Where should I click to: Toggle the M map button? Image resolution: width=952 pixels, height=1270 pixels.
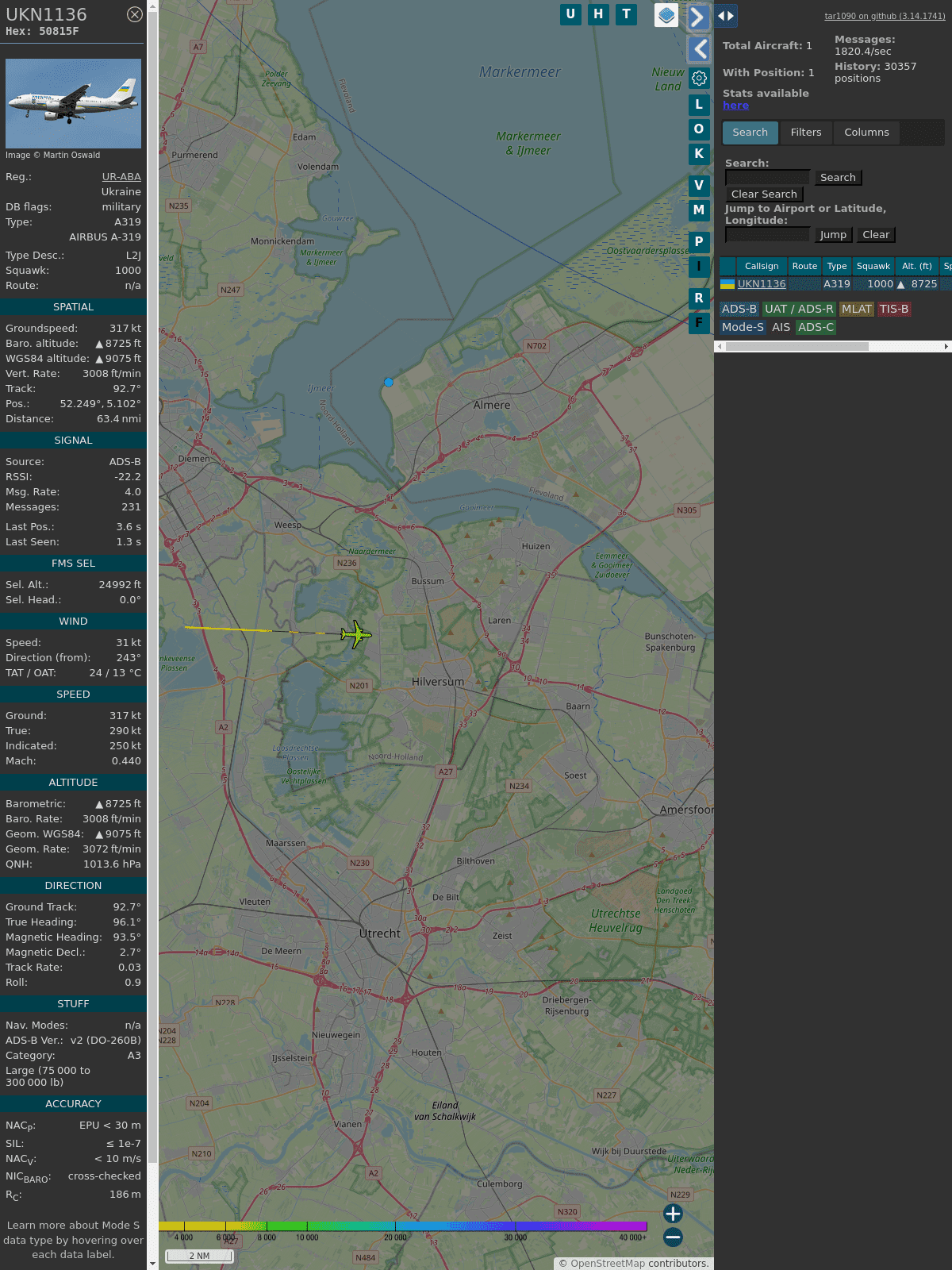click(699, 210)
